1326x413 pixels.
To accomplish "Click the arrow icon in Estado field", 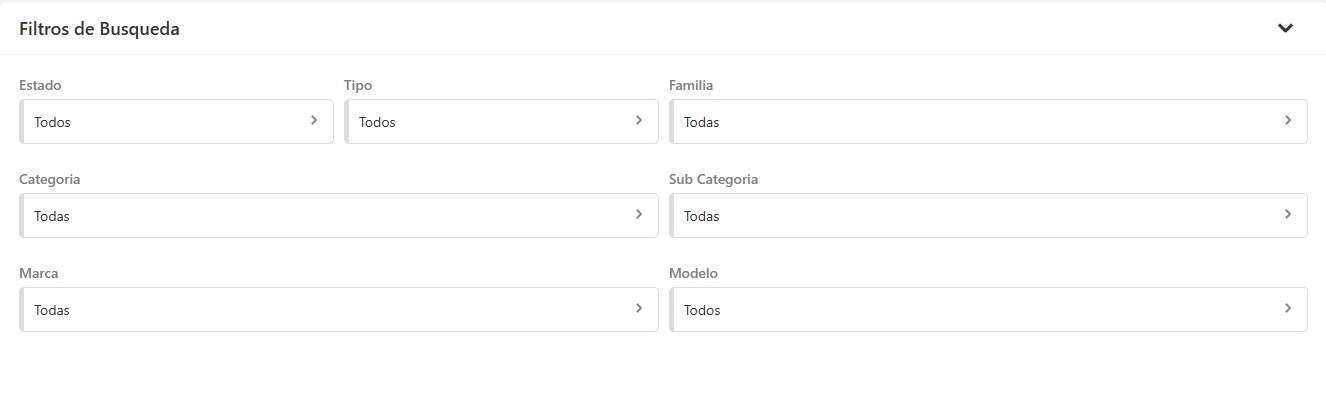I will pyautogui.click(x=314, y=120).
